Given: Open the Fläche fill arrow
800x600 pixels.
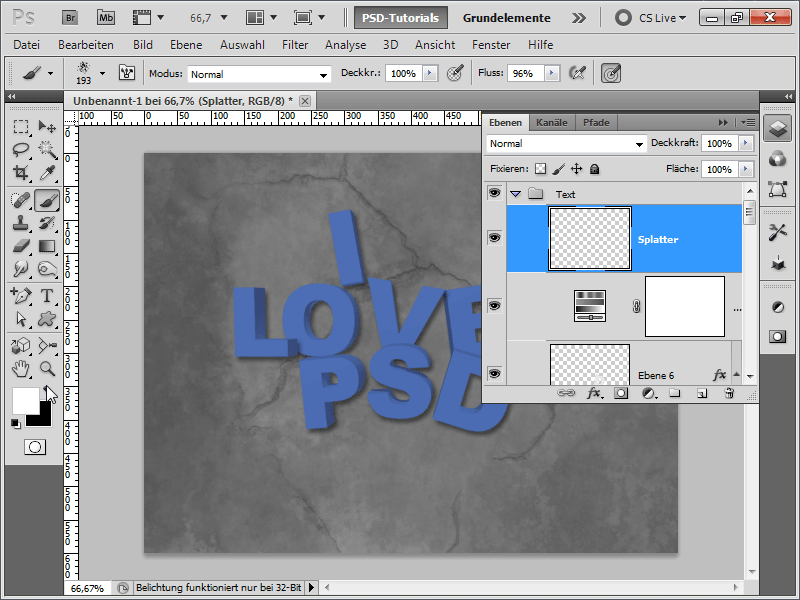Looking at the screenshot, I should 746,169.
